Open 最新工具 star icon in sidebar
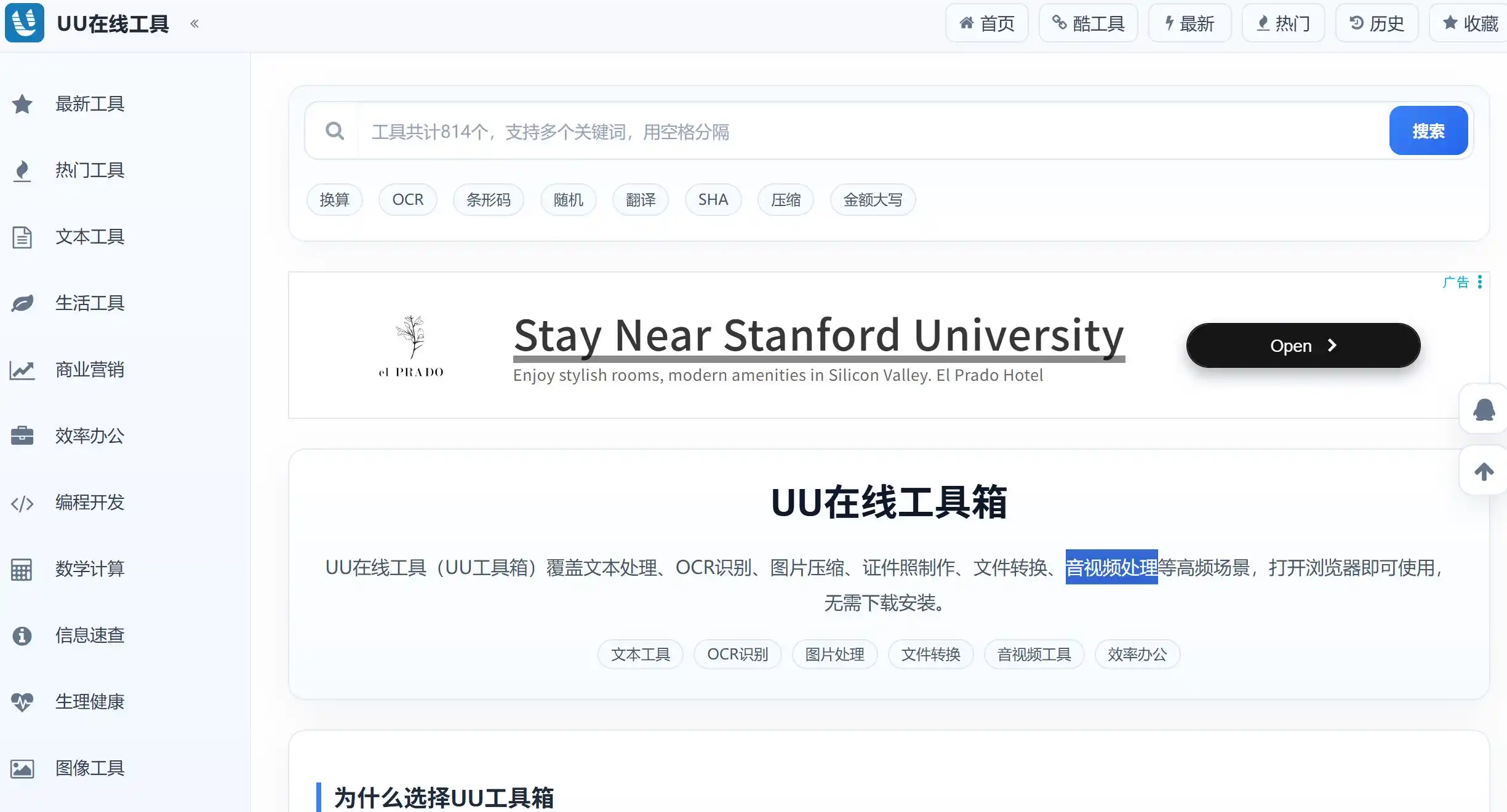The image size is (1507, 812). click(22, 104)
